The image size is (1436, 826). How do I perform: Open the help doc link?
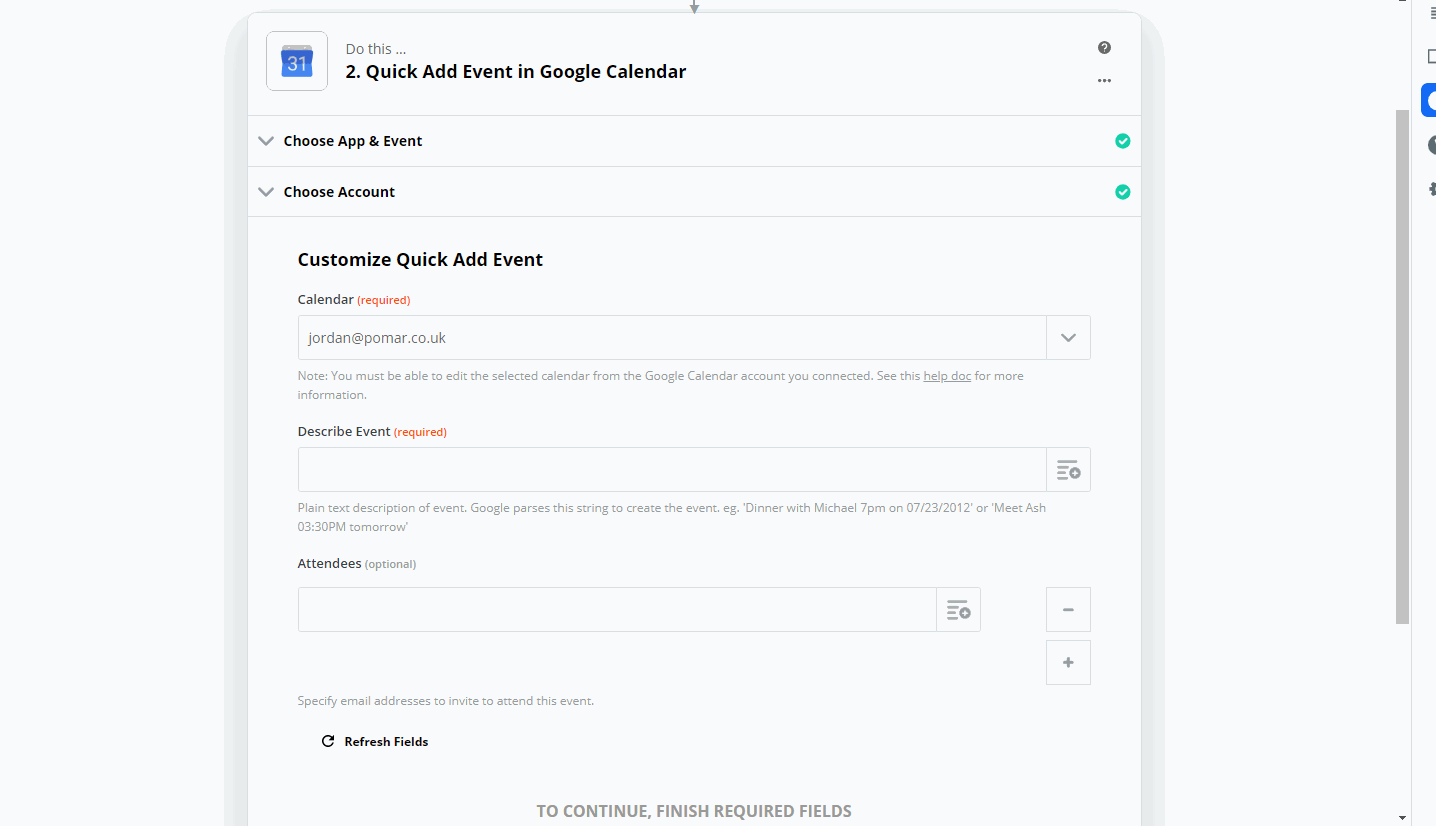[x=947, y=376]
